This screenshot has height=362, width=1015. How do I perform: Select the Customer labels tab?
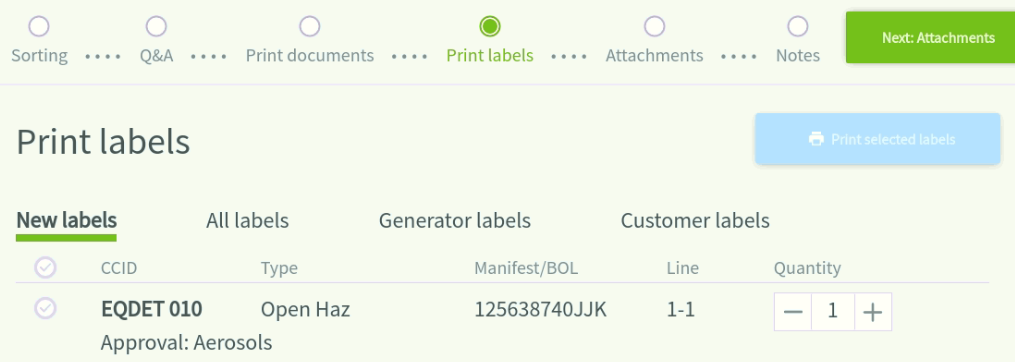pos(695,221)
